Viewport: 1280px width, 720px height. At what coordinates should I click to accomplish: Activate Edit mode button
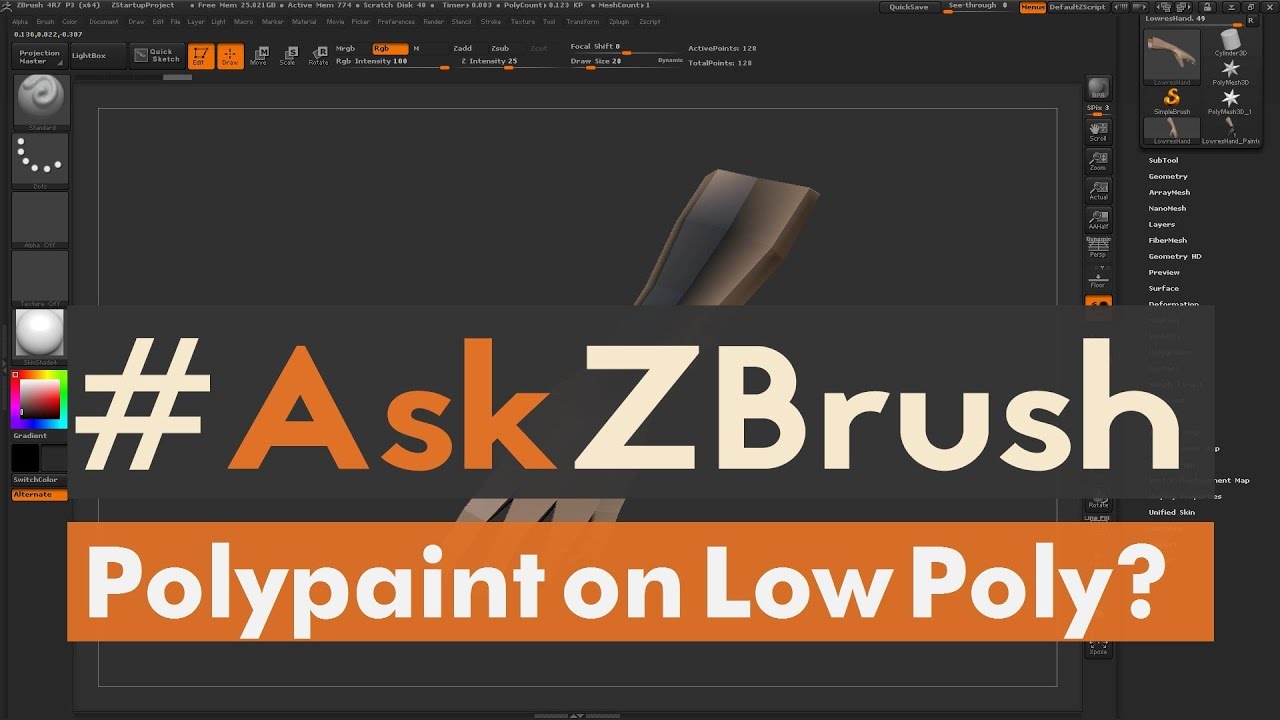pyautogui.click(x=199, y=56)
